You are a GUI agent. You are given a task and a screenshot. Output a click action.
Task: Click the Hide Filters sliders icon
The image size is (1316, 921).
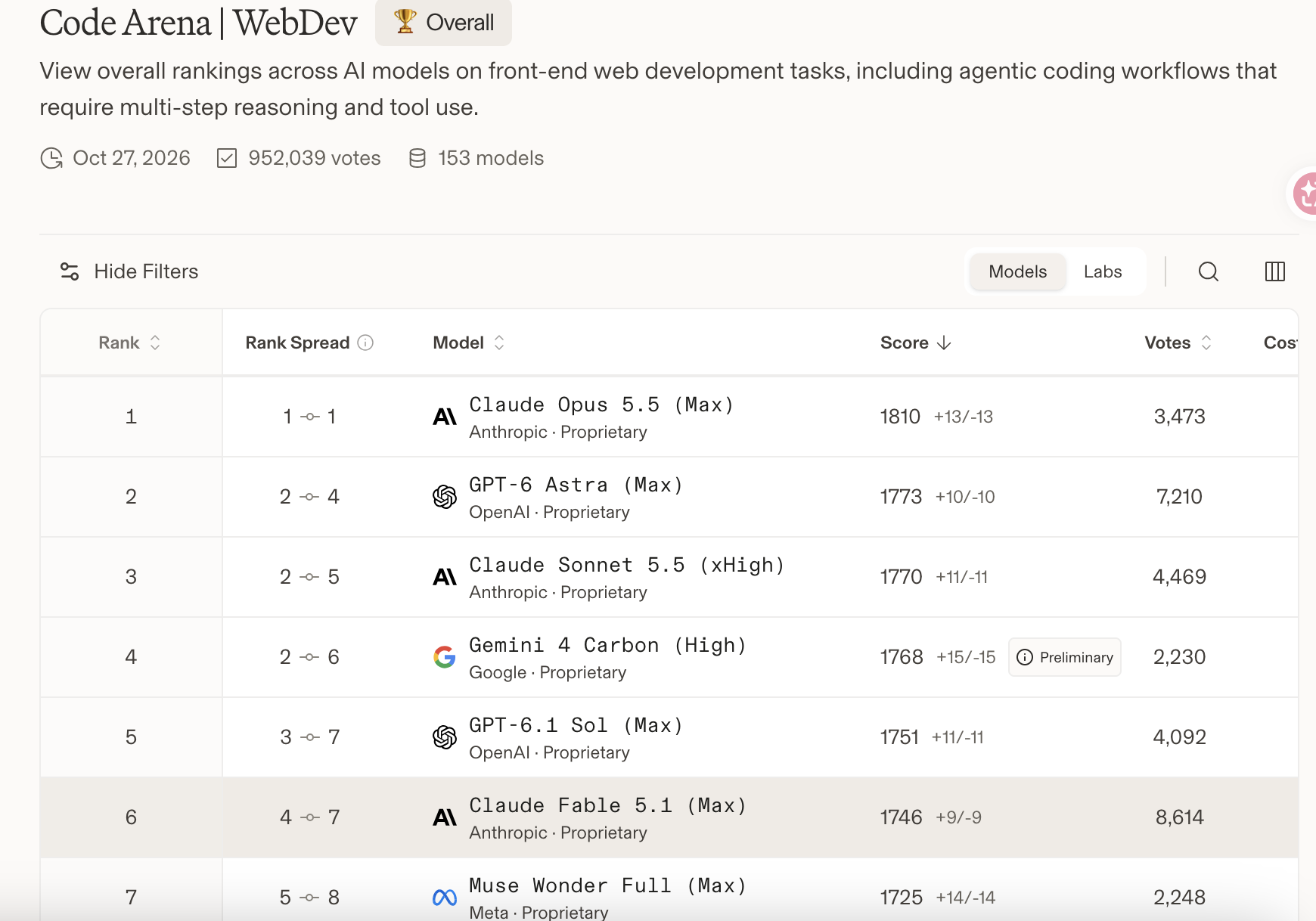pos(70,271)
